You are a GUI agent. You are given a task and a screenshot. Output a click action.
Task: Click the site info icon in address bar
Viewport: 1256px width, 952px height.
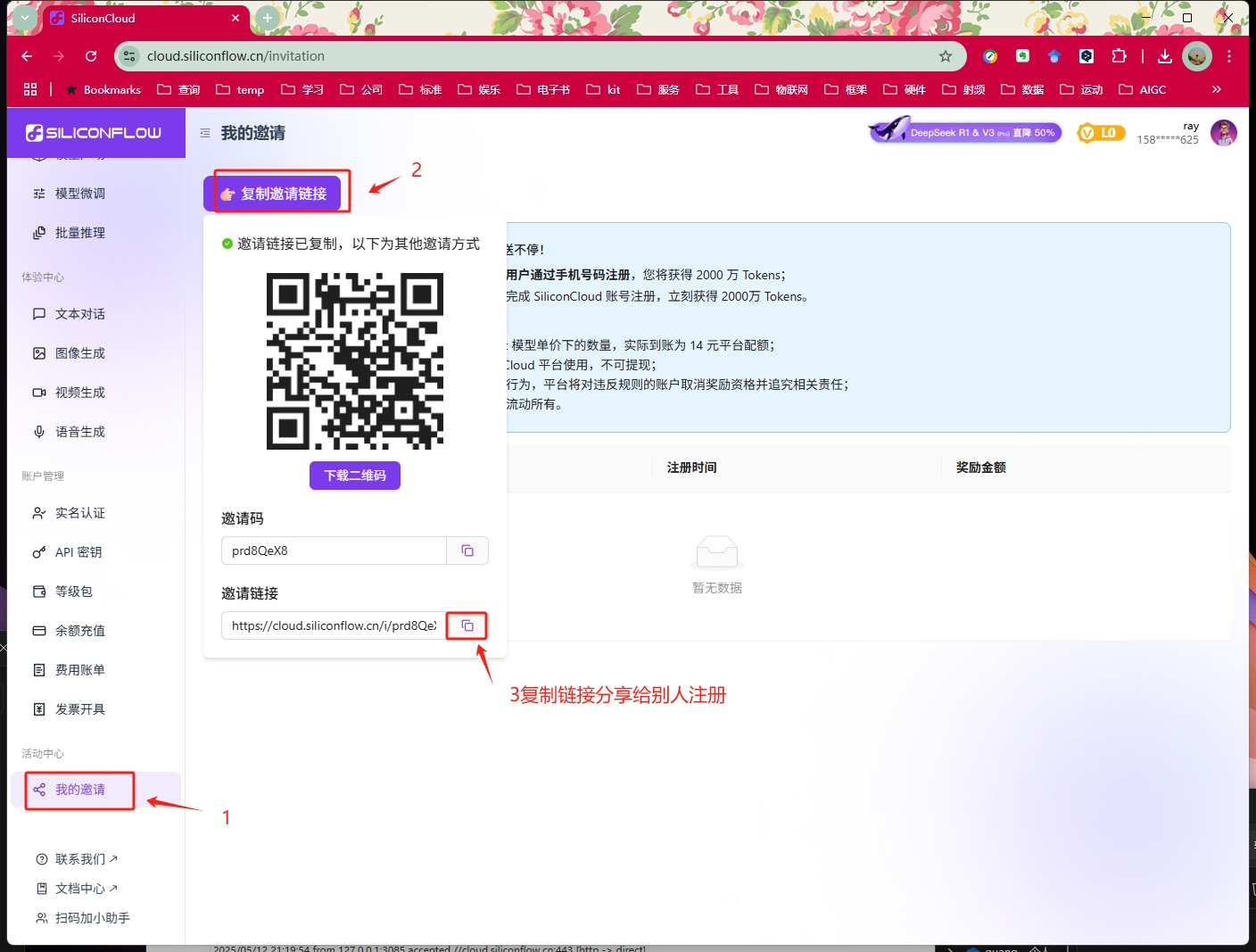(130, 56)
